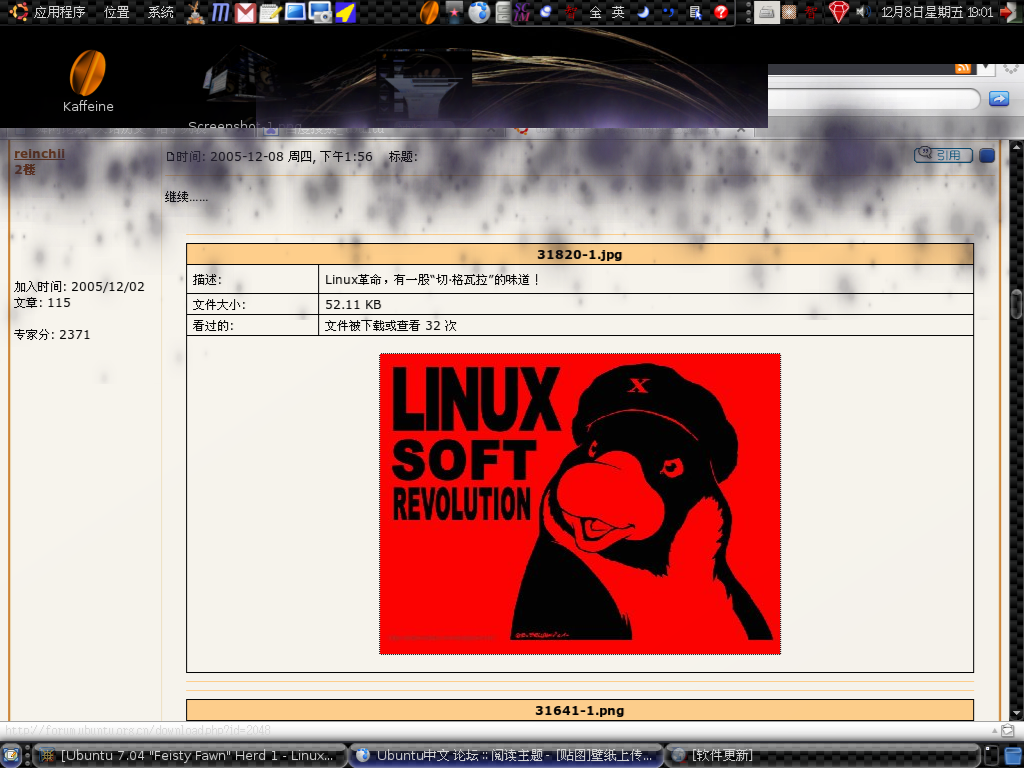Open the Linux Soft Revolution penguin image
Image resolution: width=1024 pixels, height=768 pixels.
(x=580, y=504)
